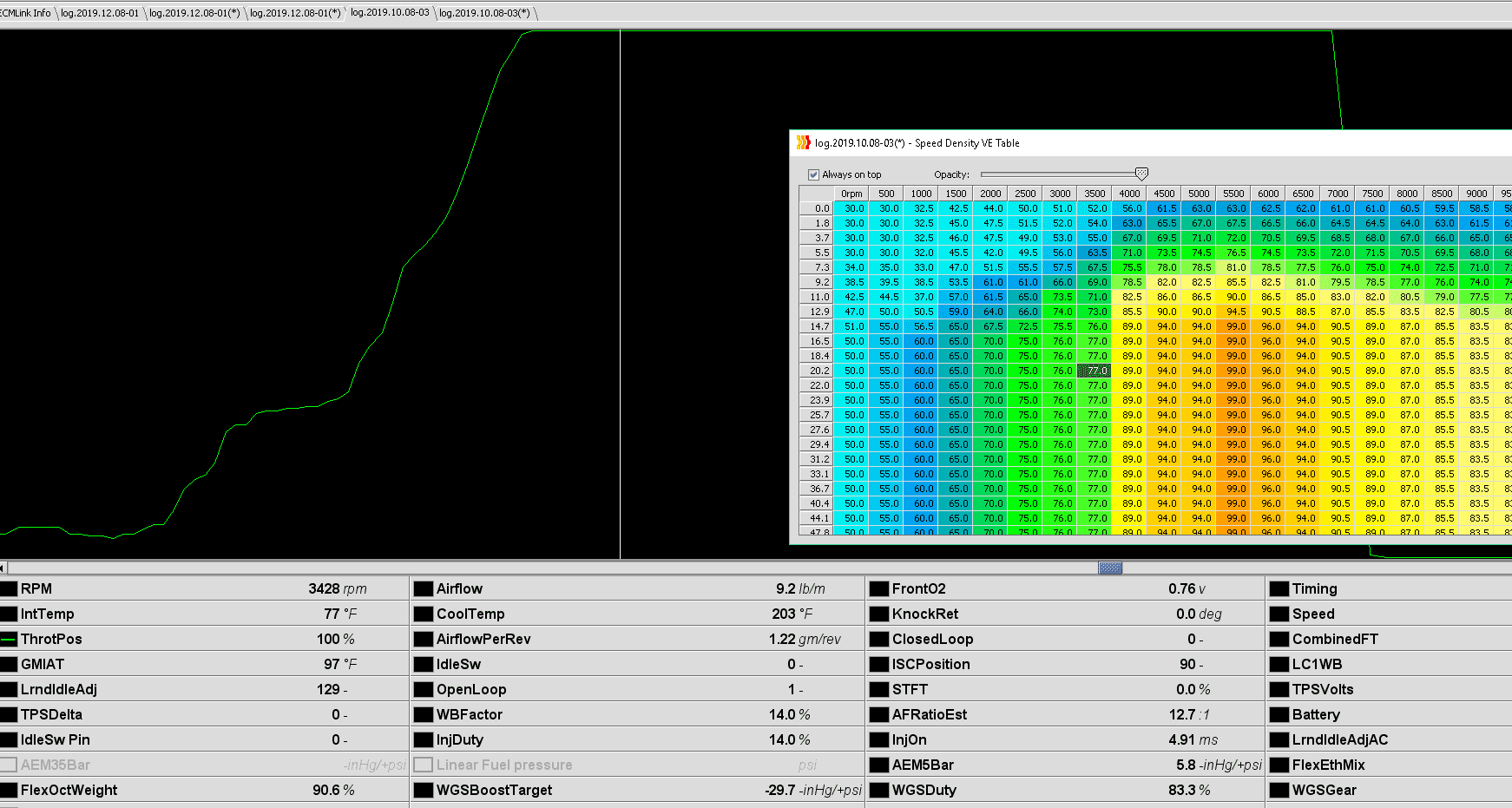Image resolution: width=1512 pixels, height=808 pixels.
Task: Toggle the FlexOctWeight graph color box
Action: 9,790
